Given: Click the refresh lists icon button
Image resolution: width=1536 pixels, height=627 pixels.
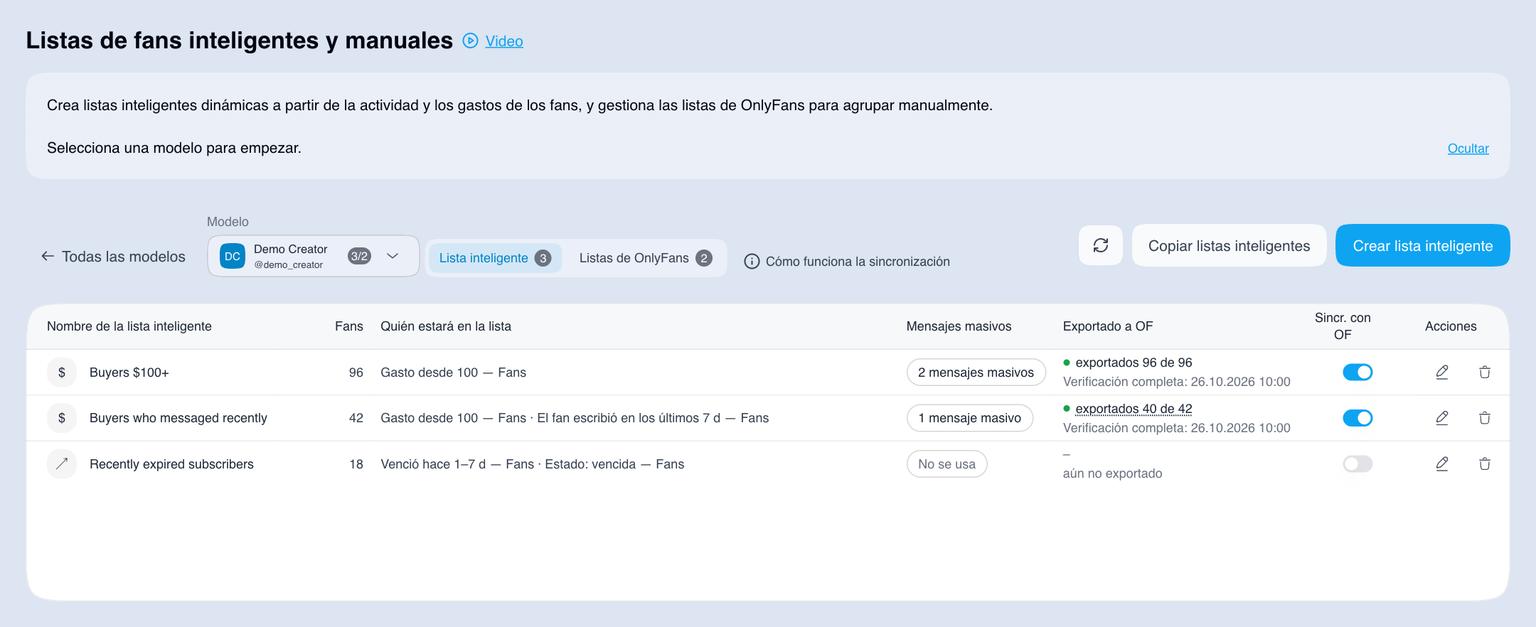Looking at the screenshot, I should (1100, 245).
